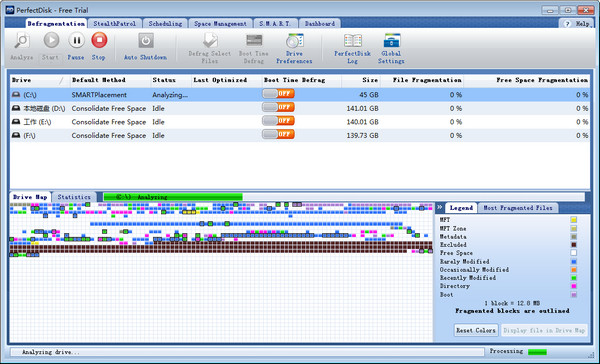Switch to the Defragmentation tab
Image resolution: width=600 pixels, height=364 pixels.
coord(56,24)
